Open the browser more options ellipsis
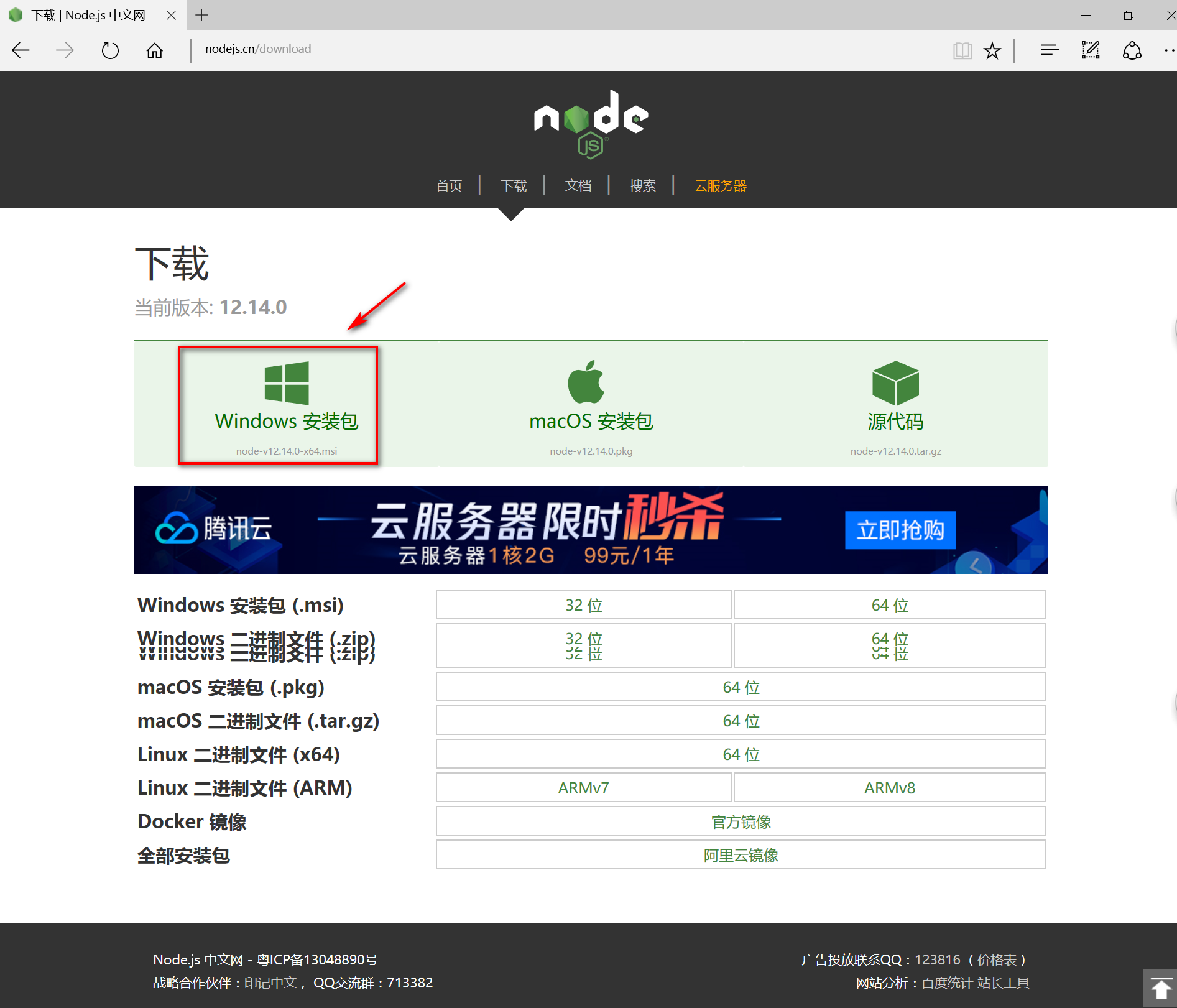 1169,50
